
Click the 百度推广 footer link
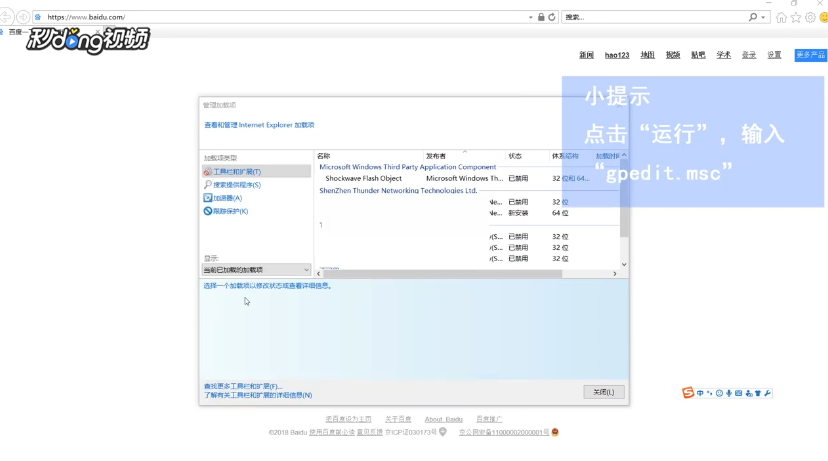tap(489, 419)
